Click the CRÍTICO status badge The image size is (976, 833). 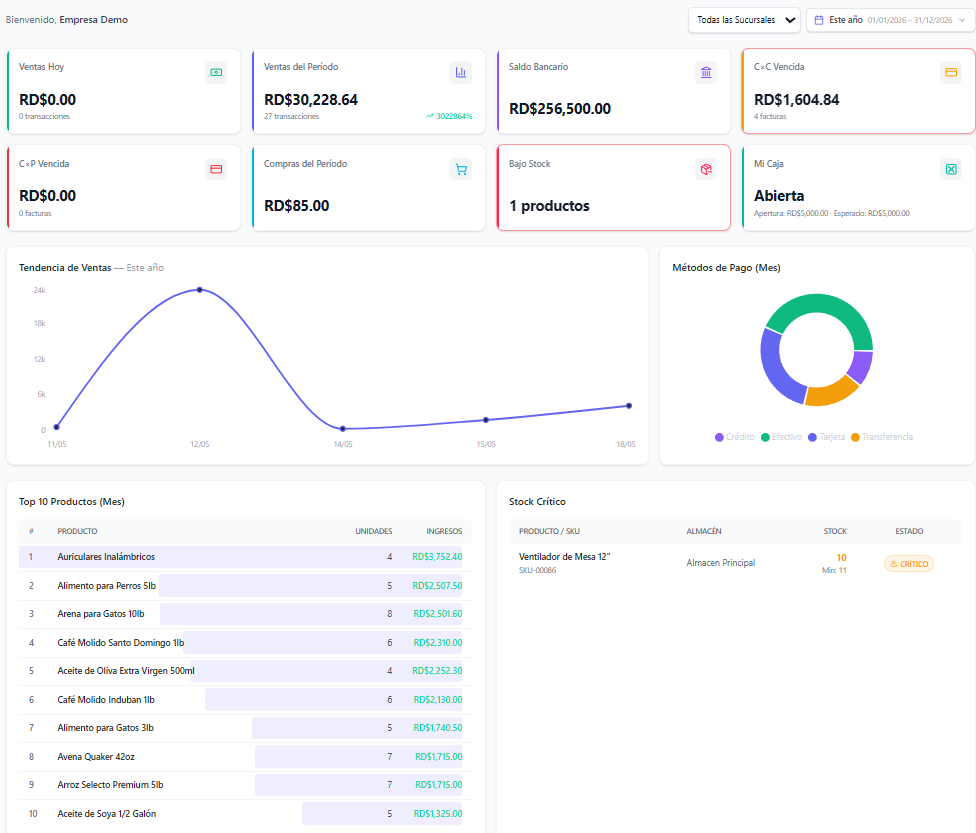pyautogui.click(x=908, y=564)
